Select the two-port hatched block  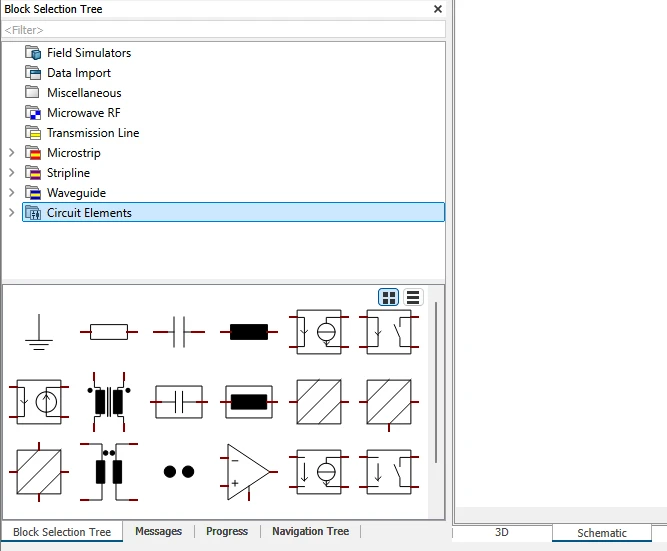319,402
